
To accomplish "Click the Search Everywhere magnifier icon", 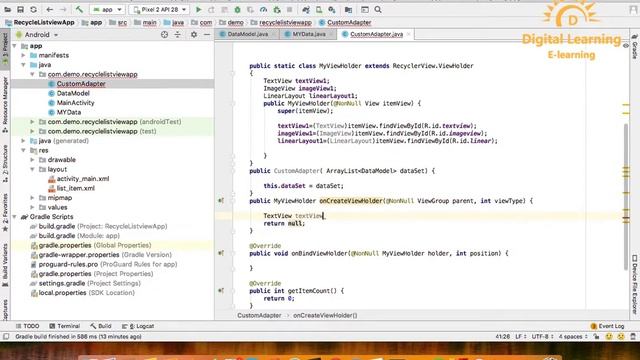I will (378, 9).
